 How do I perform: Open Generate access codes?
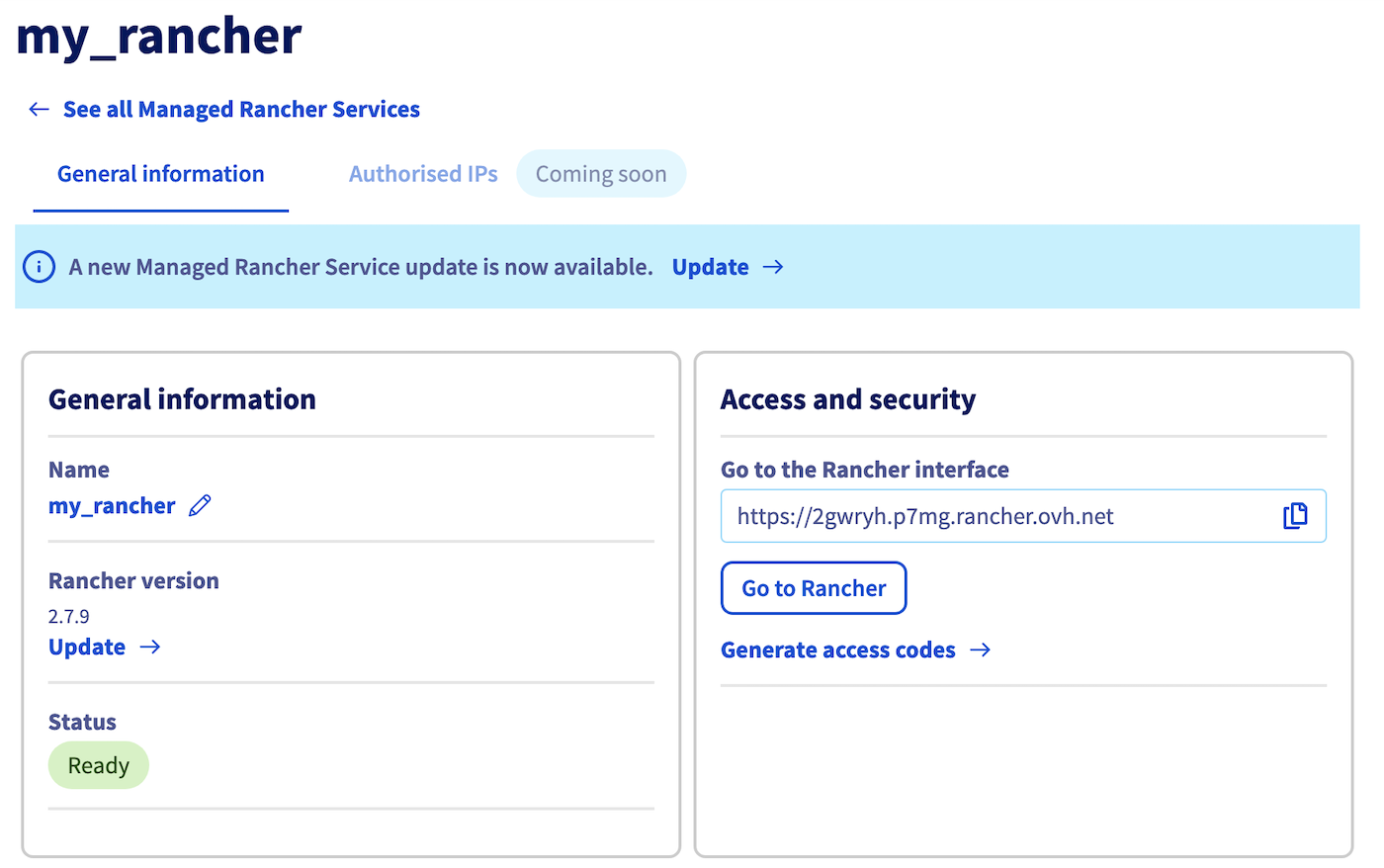tap(837, 650)
